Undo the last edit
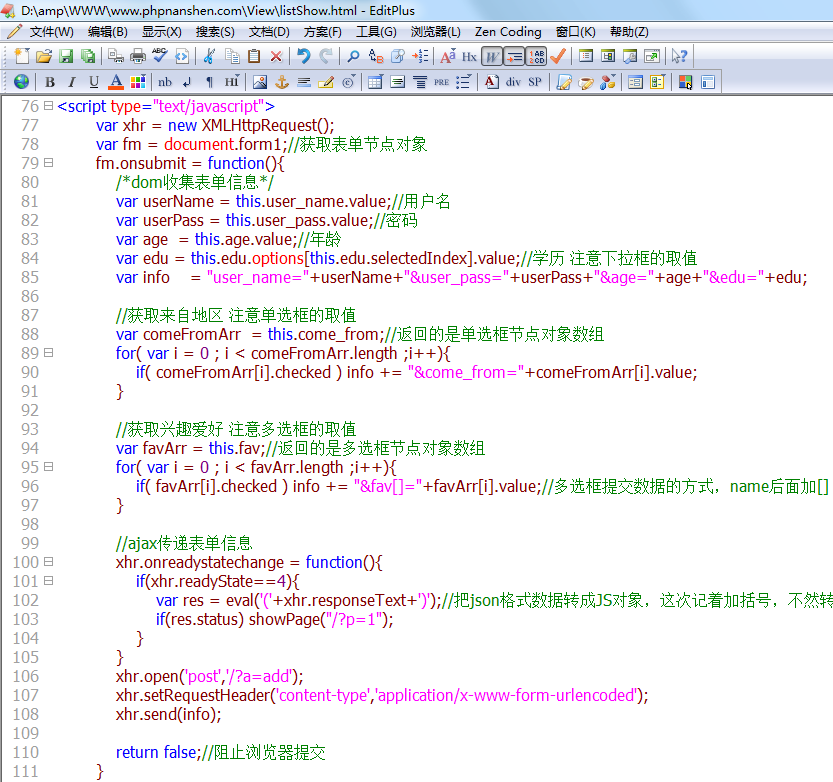Image resolution: width=833 pixels, height=782 pixels. (x=303, y=56)
